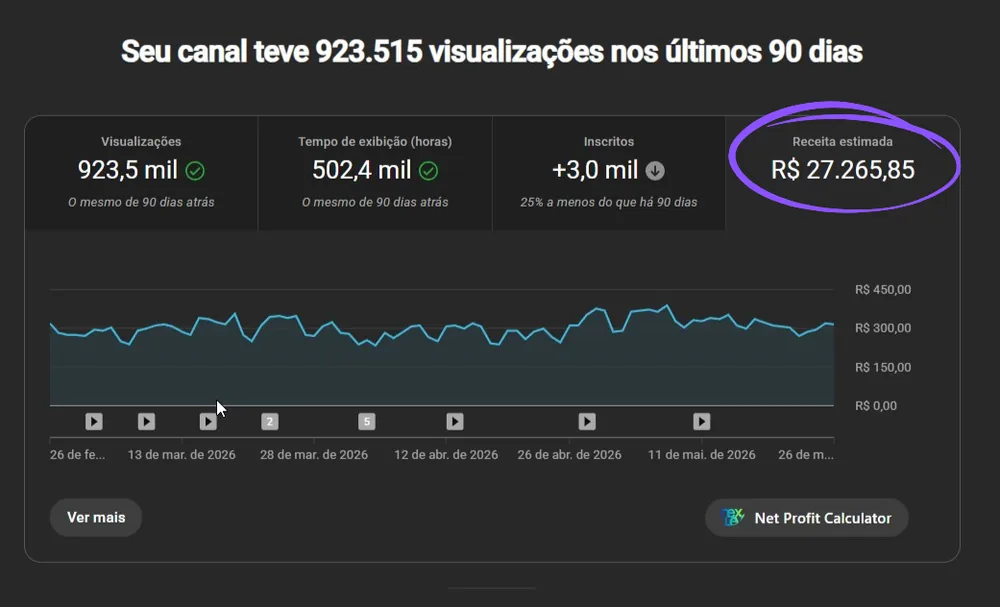Click the video marker near 26 de abr. de 2026
The height and width of the screenshot is (607, 1000).
click(587, 421)
